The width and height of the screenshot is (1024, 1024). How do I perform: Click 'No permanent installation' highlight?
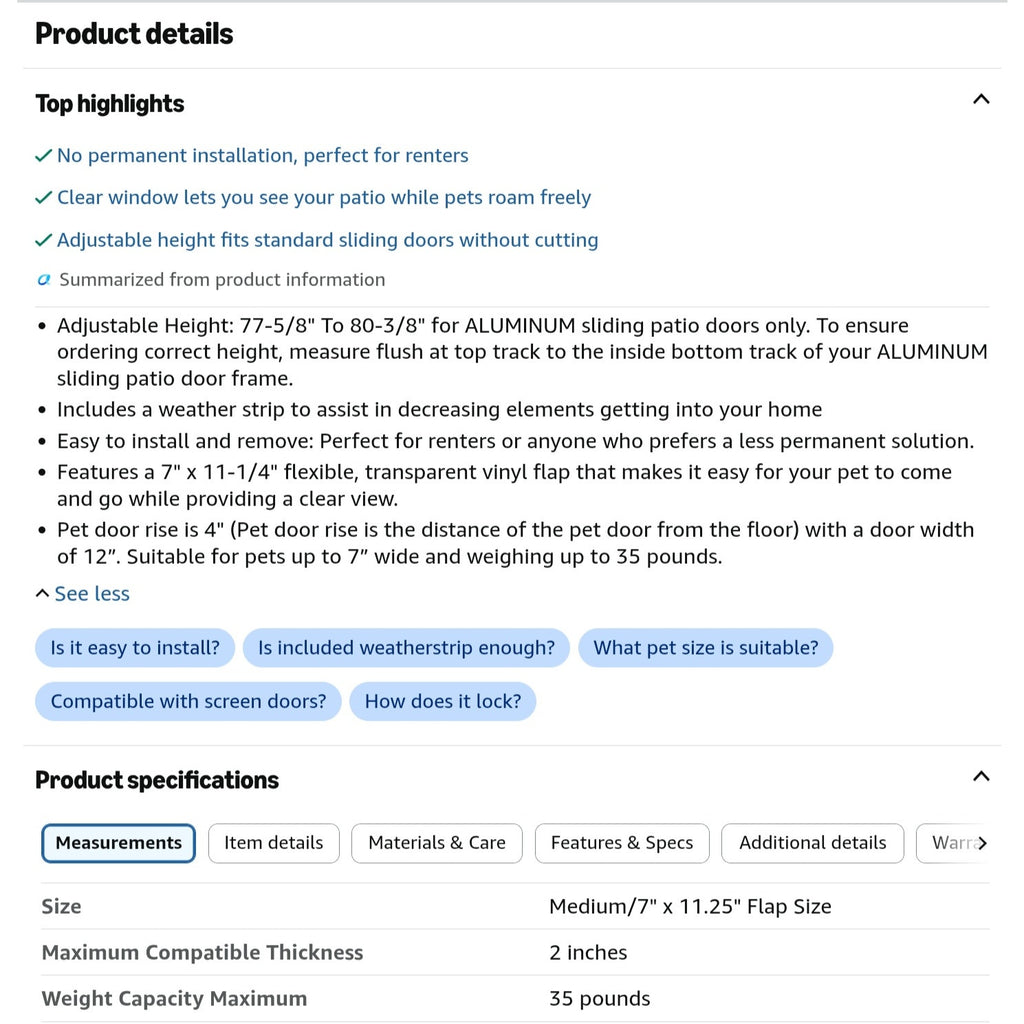click(263, 155)
